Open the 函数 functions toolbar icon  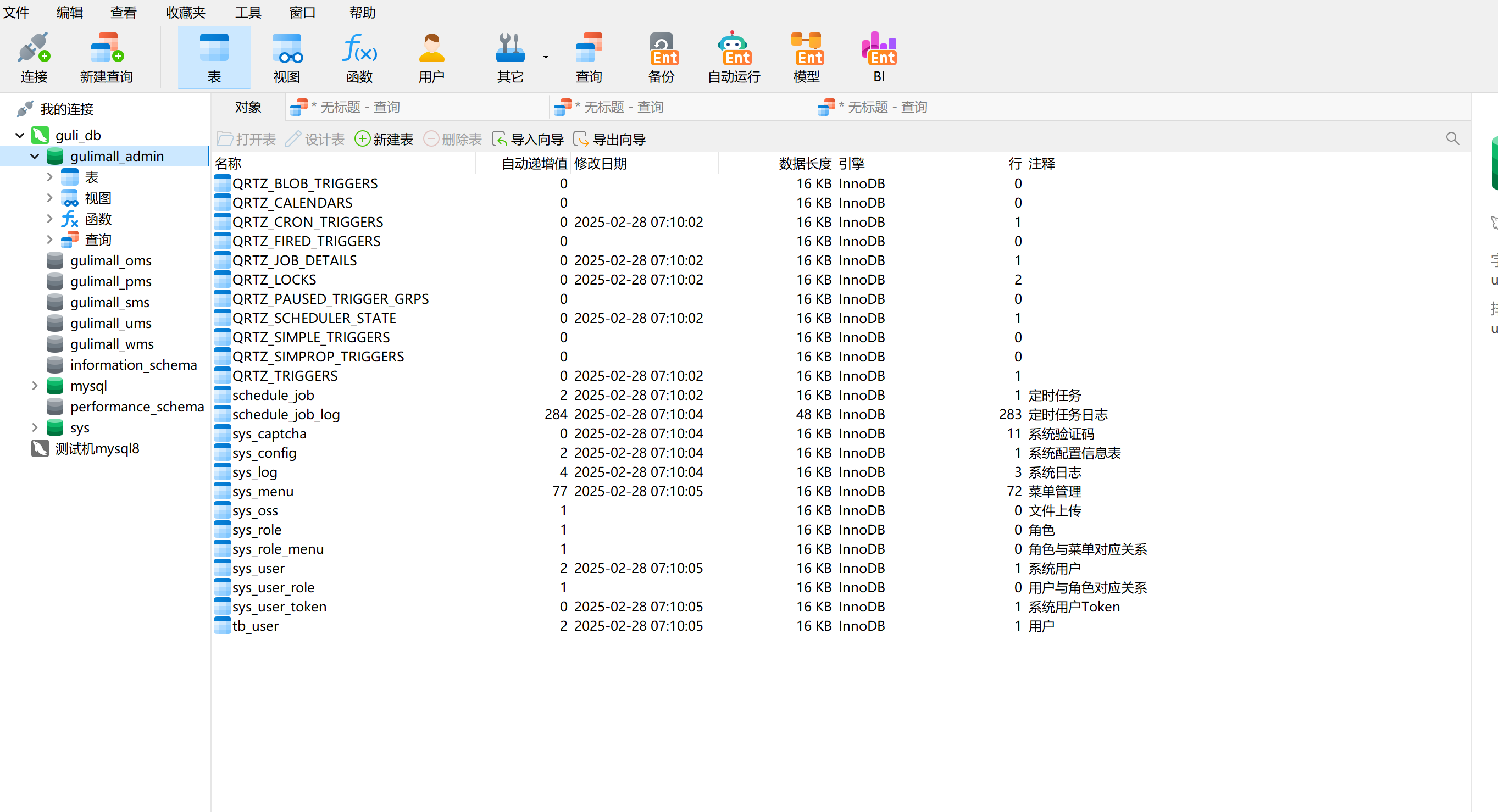coord(359,49)
